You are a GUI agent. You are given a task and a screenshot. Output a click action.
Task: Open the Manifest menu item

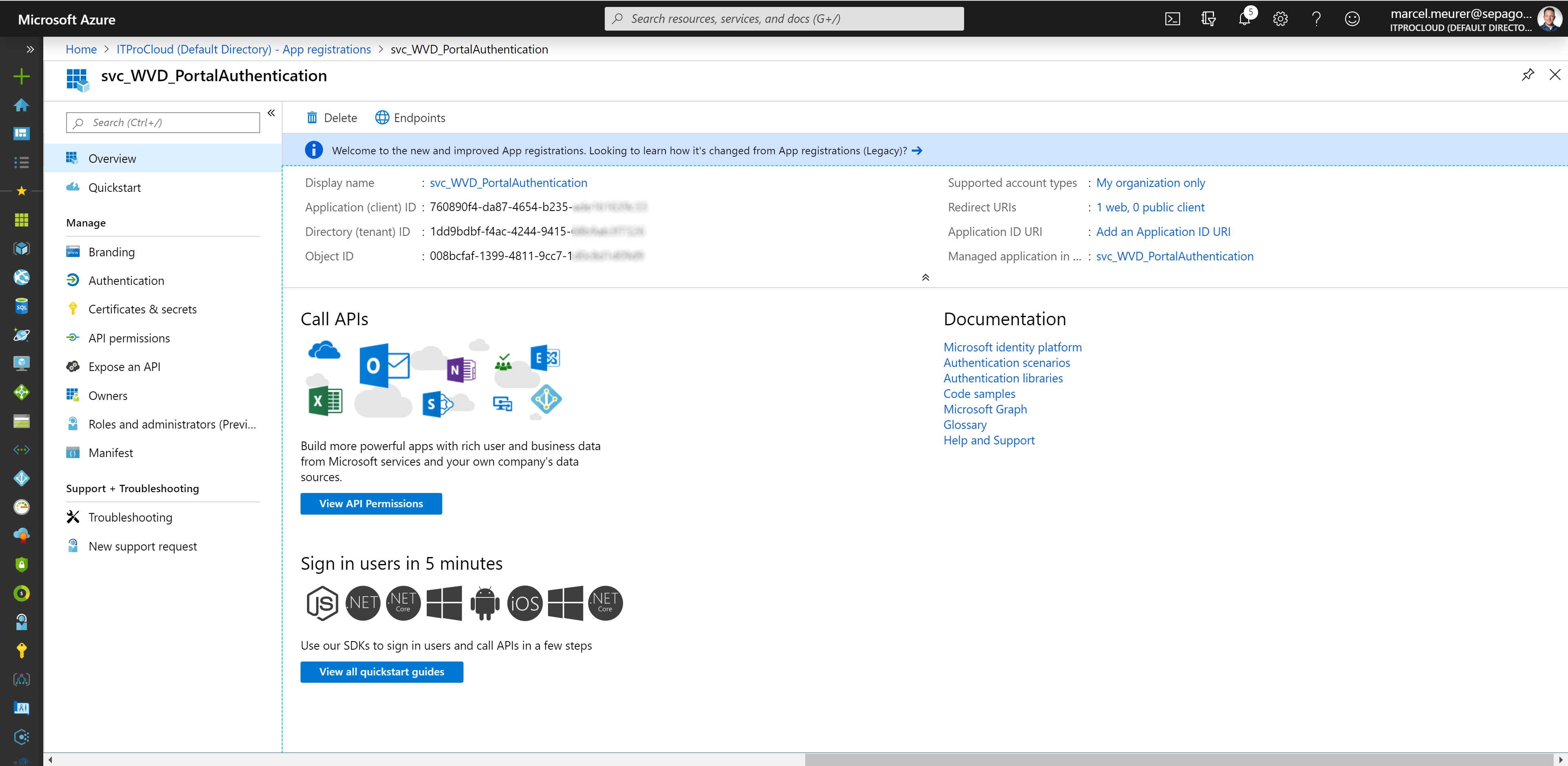[110, 453]
